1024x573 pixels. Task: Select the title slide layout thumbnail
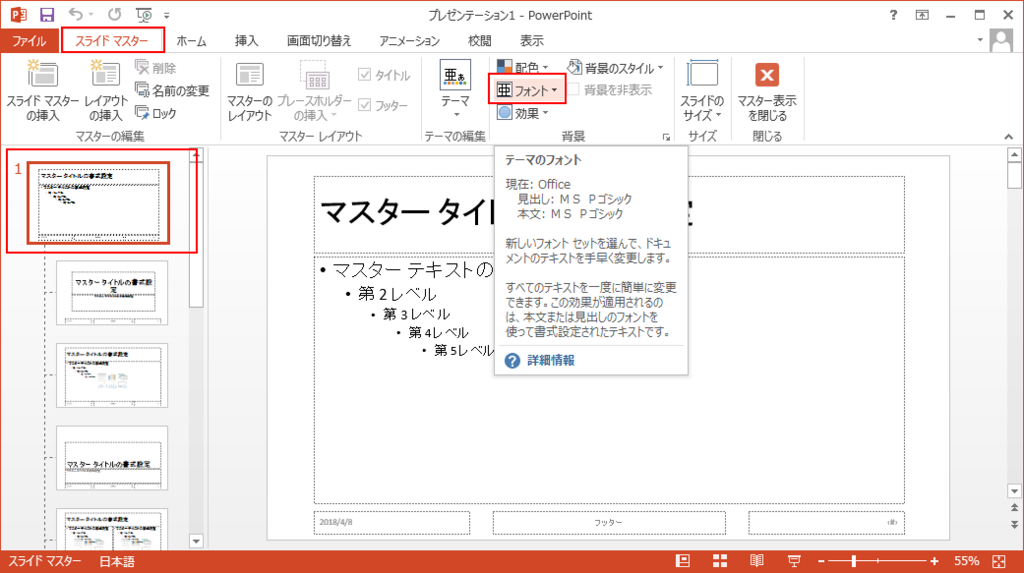tap(112, 293)
